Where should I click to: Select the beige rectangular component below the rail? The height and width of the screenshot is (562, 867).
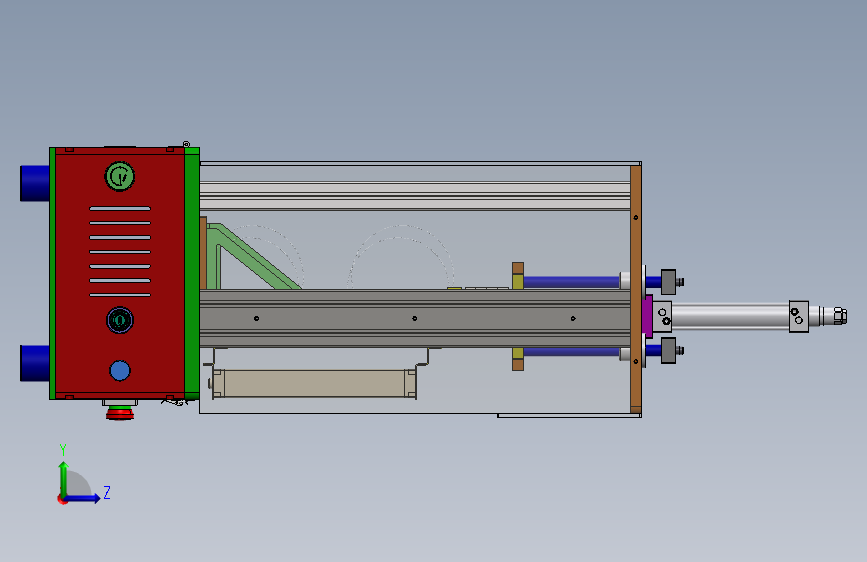pos(314,383)
